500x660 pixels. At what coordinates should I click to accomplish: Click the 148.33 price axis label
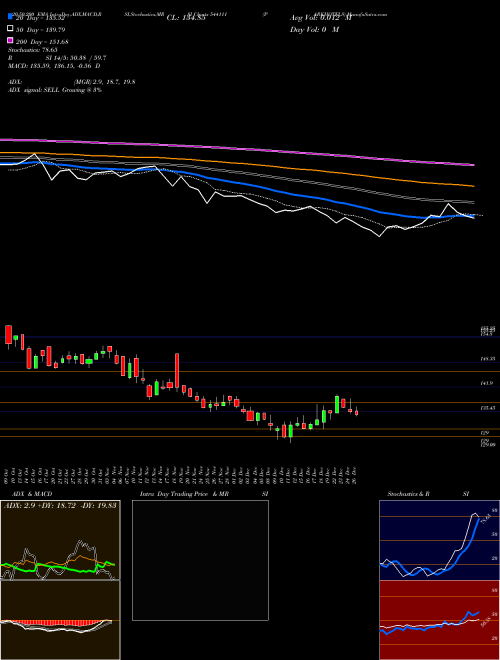(x=488, y=359)
